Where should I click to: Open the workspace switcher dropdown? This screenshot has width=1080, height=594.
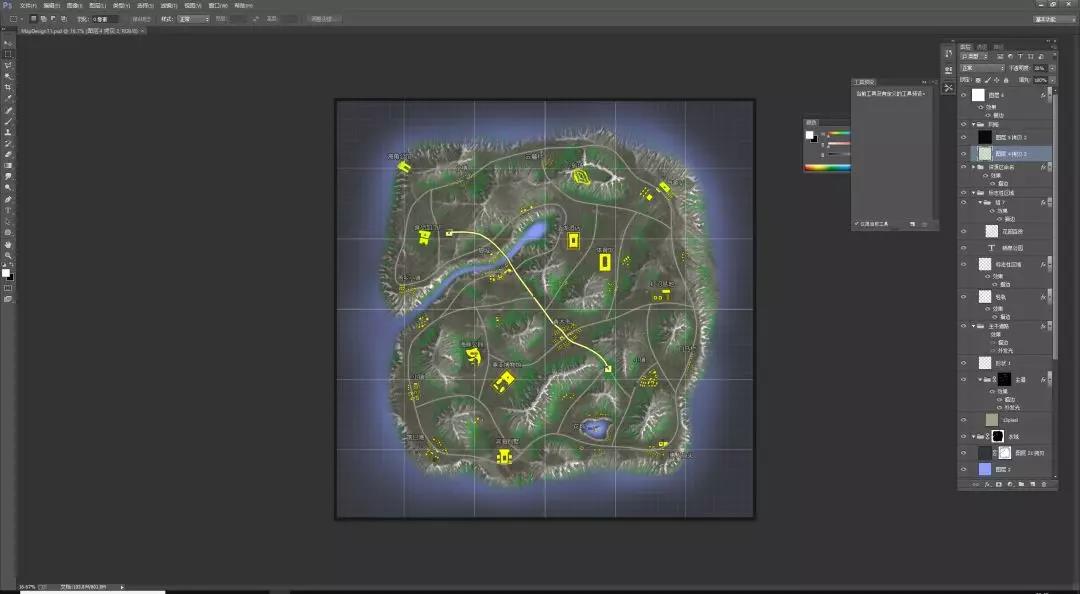(x=1055, y=19)
